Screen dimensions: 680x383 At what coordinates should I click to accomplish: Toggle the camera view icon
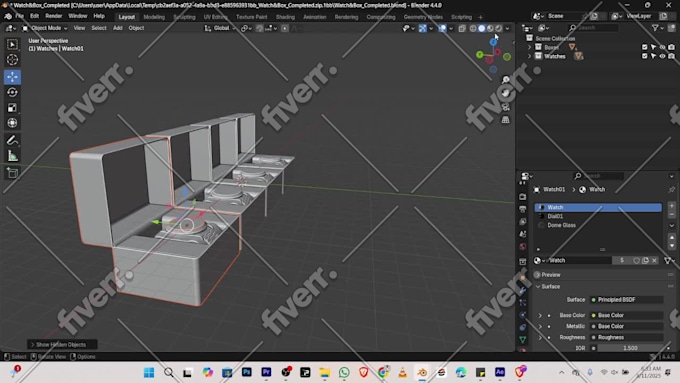(506, 107)
